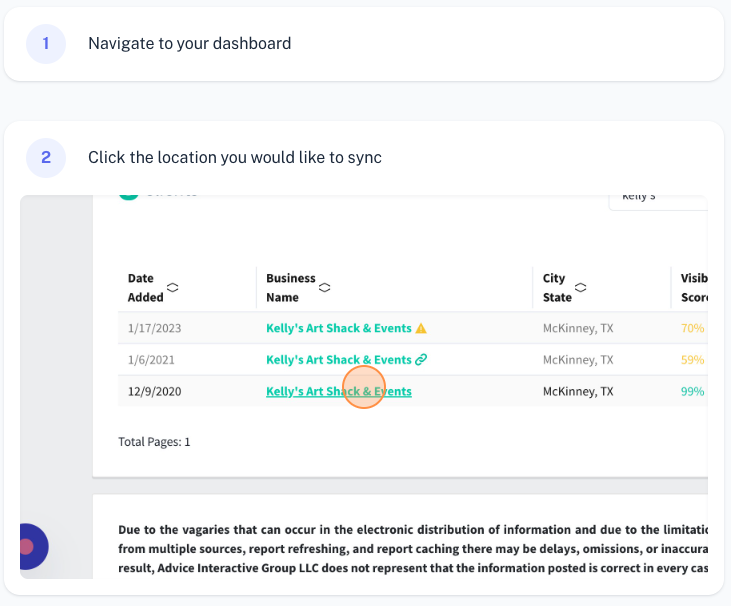The image size is (731, 606).
Task: Click McKinney, TX in the 1/17/2023 row
Action: point(578,328)
